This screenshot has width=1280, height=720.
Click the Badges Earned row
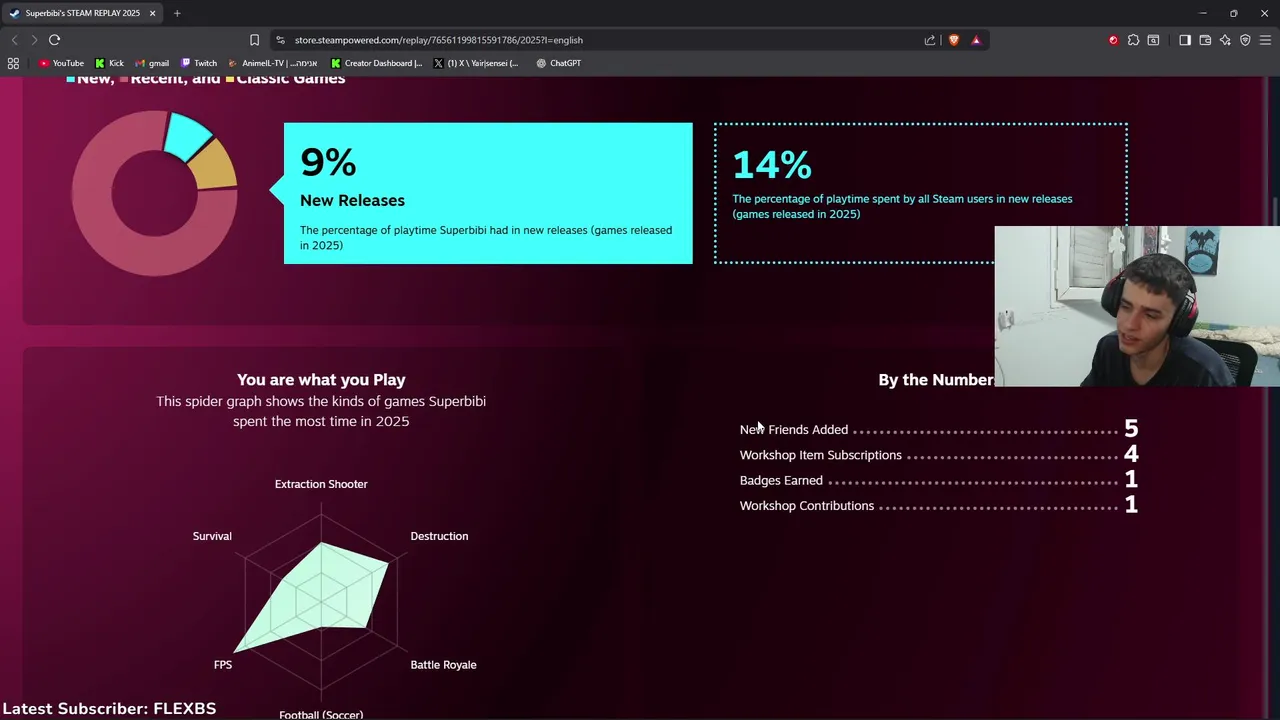[x=939, y=480]
